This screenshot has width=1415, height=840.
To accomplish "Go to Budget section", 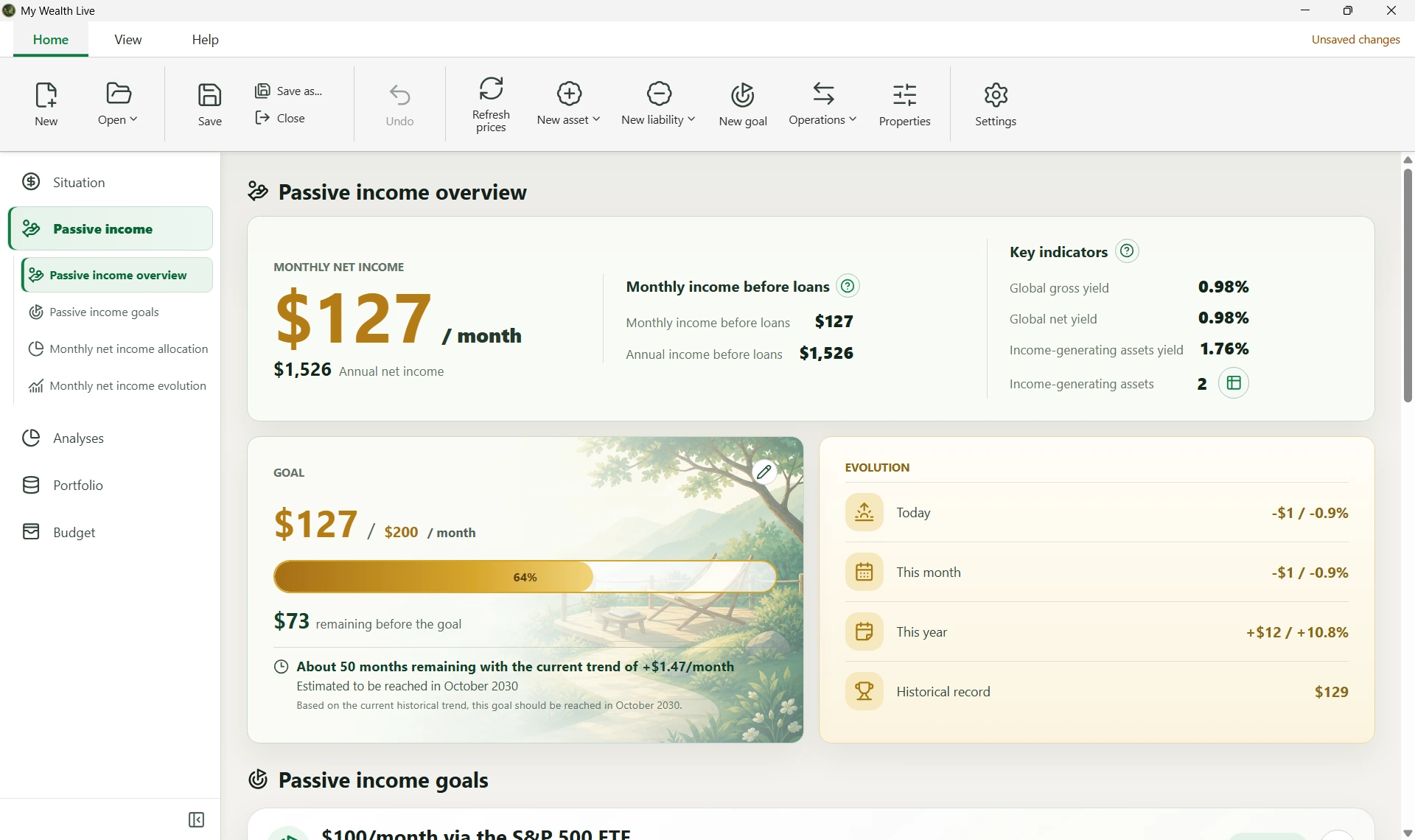I will click(x=111, y=532).
